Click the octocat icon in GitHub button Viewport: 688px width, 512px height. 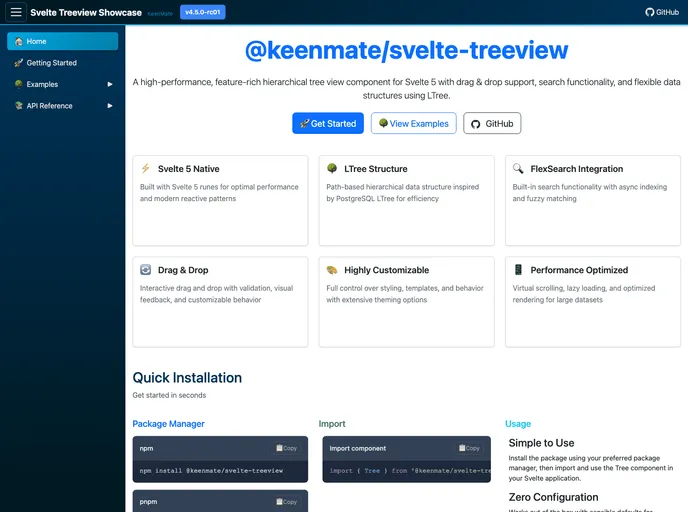point(476,124)
